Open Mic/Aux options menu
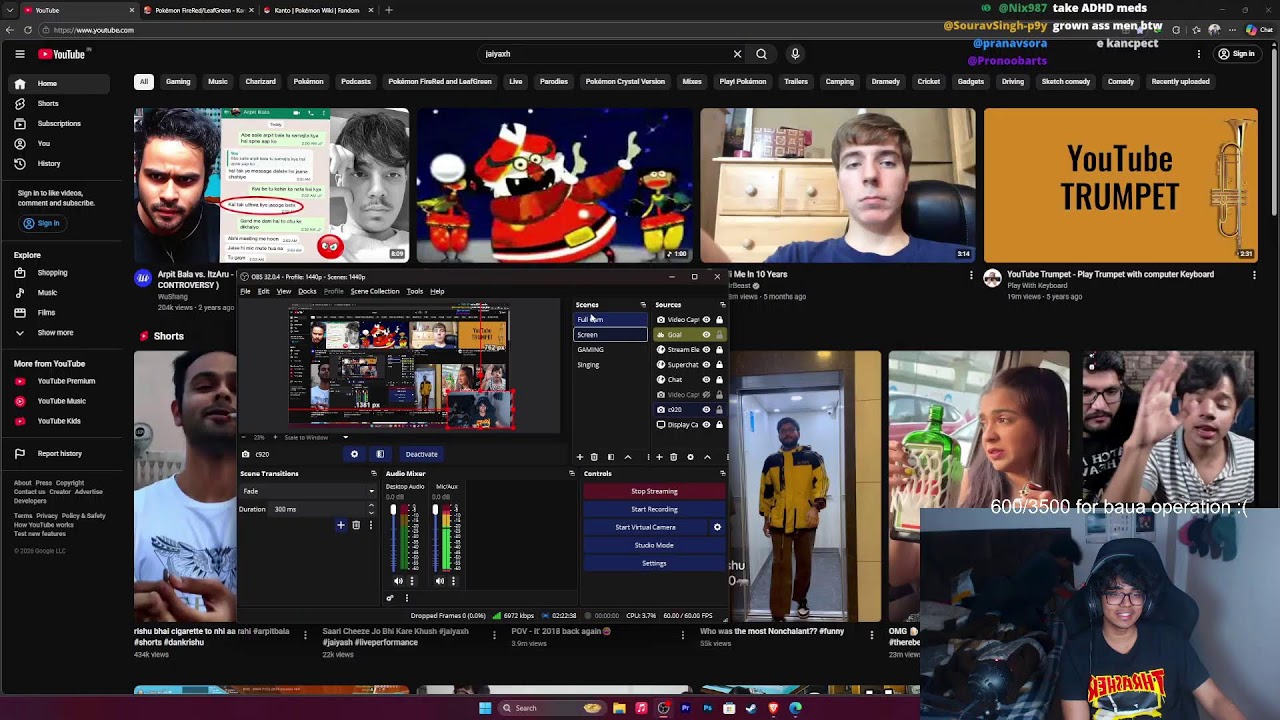 (453, 581)
